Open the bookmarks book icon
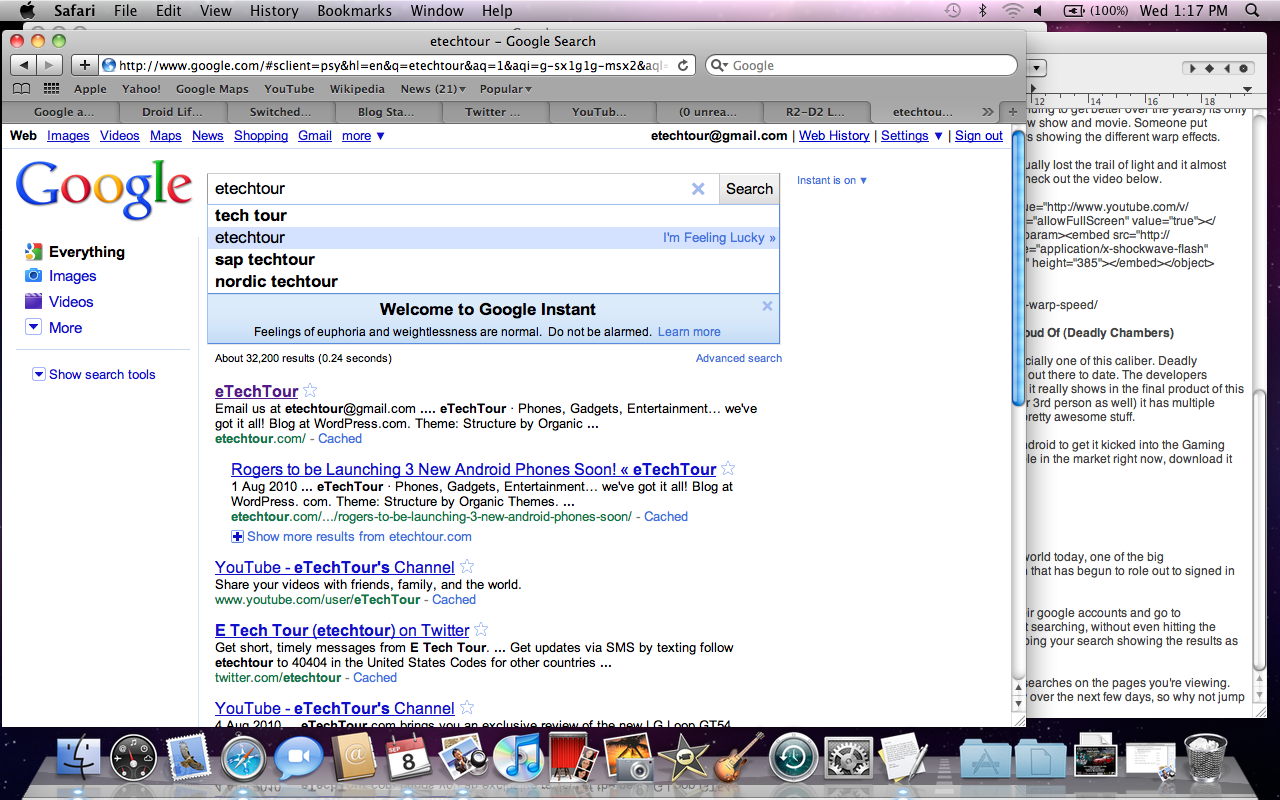Screen dimensions: 1280x800 pyautogui.click(x=20, y=88)
